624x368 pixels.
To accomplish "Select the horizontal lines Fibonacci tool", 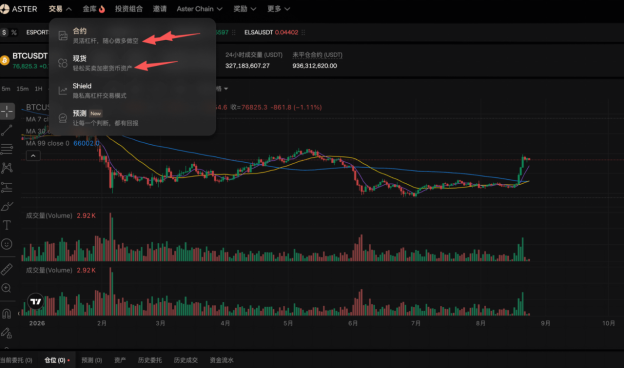I will (7, 149).
